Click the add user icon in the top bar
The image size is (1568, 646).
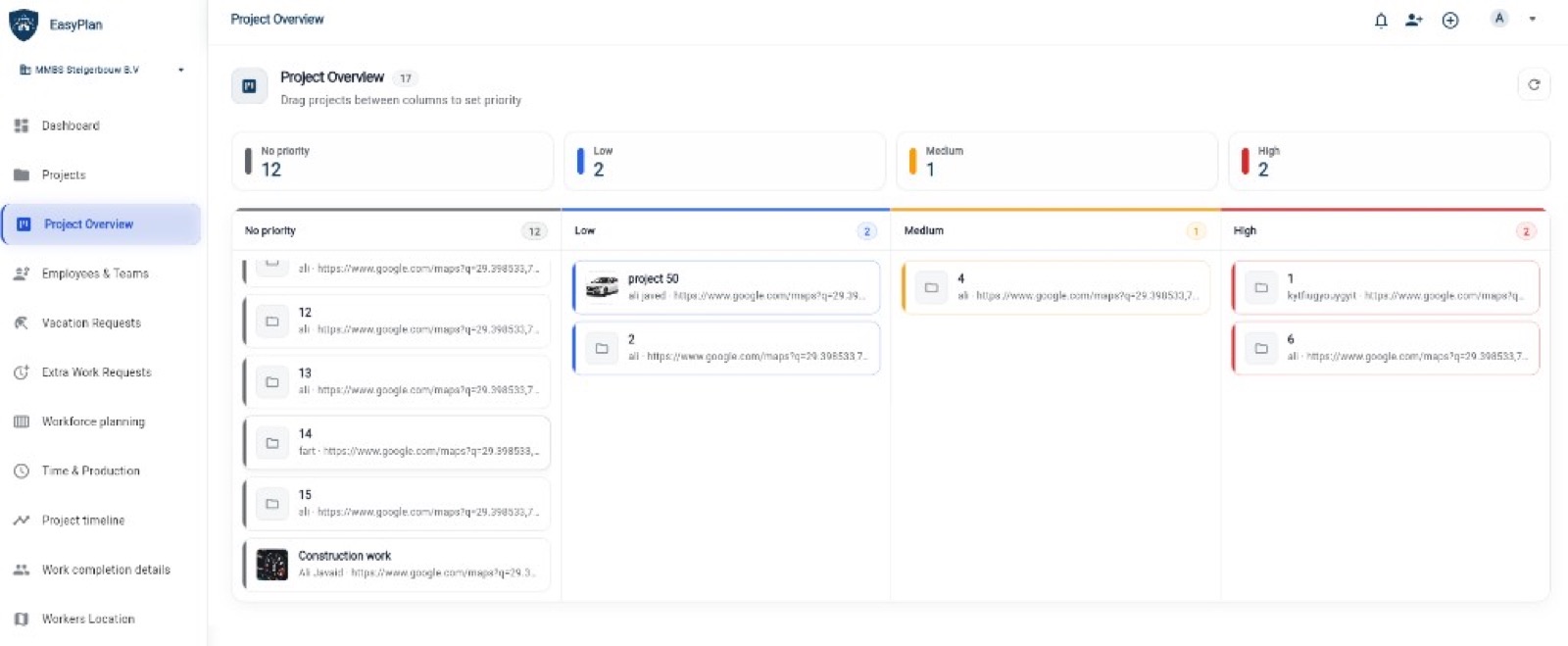click(1414, 20)
